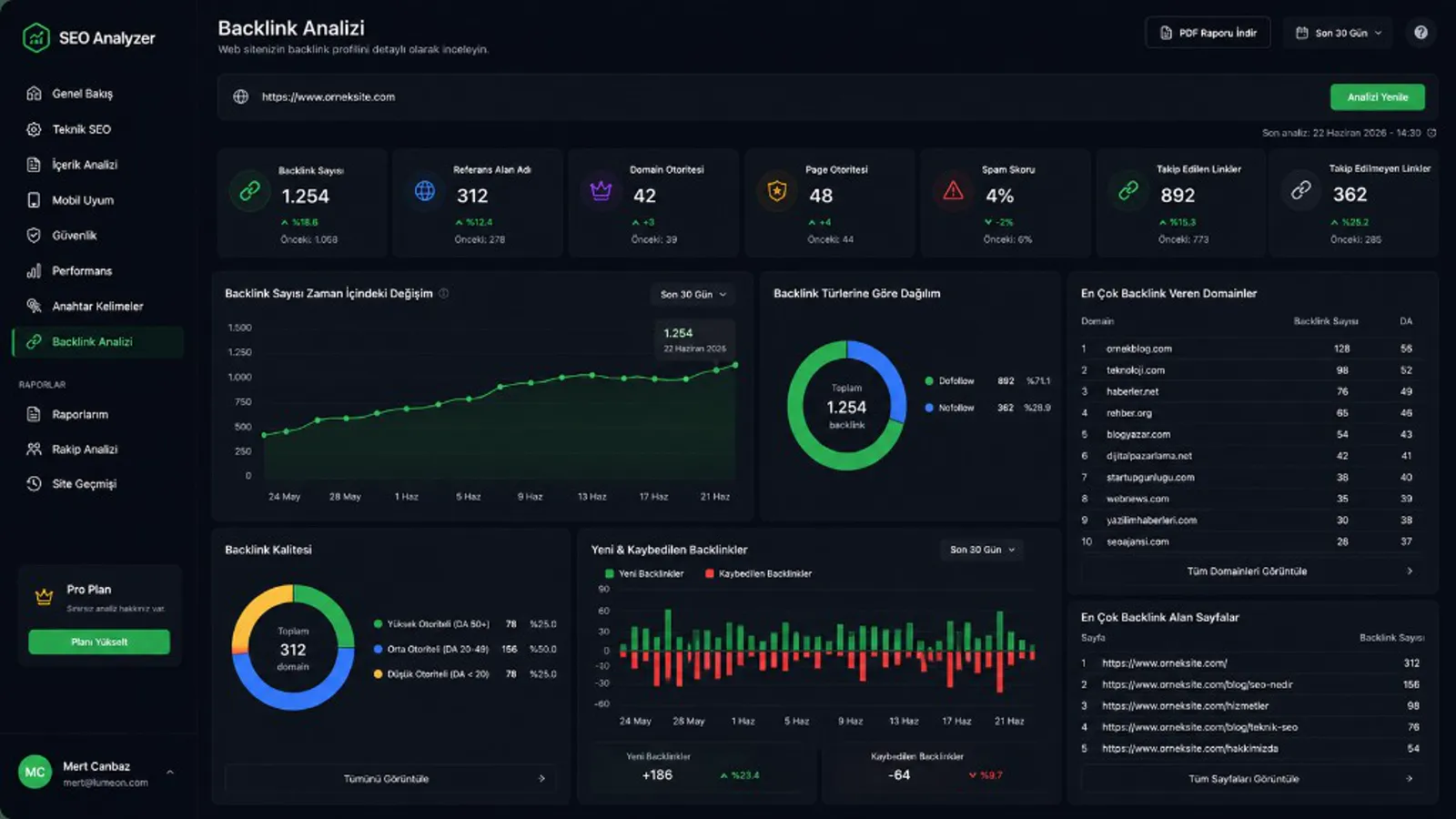Open the Genel Bakış menu item

coord(98,93)
